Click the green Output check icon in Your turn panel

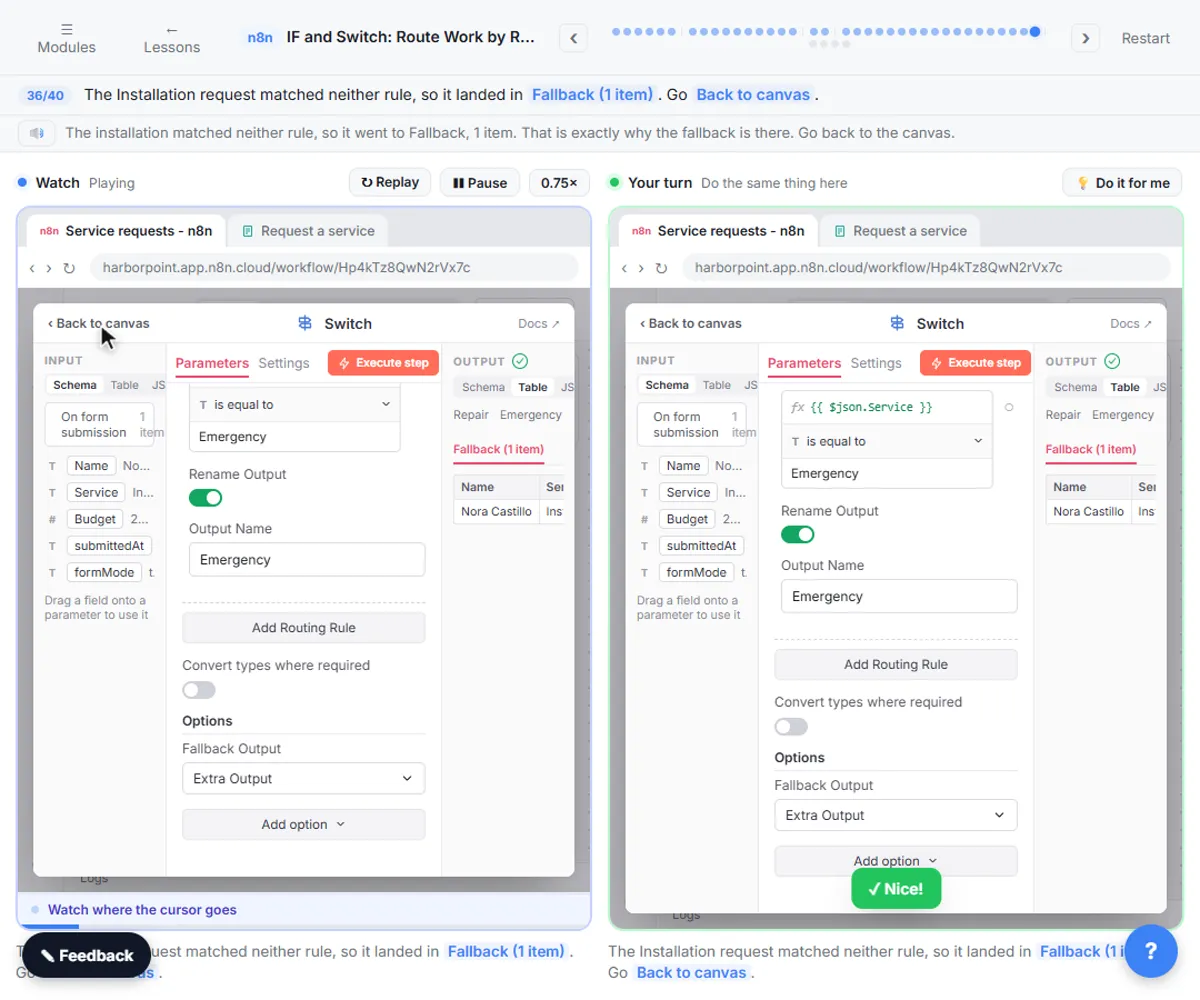1112,361
